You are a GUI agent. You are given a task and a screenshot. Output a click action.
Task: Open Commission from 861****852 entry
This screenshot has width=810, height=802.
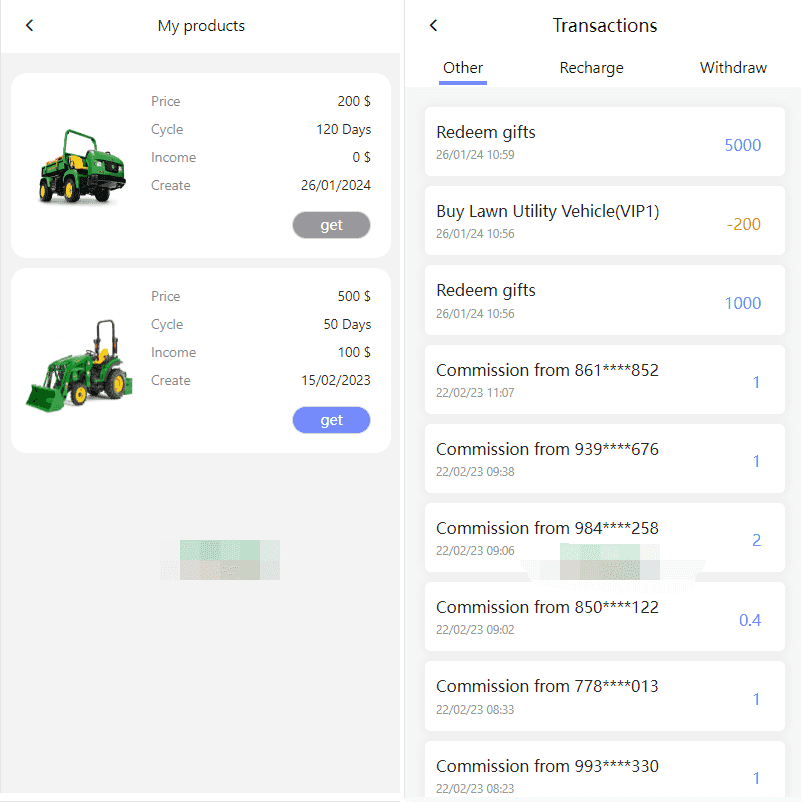(x=604, y=380)
